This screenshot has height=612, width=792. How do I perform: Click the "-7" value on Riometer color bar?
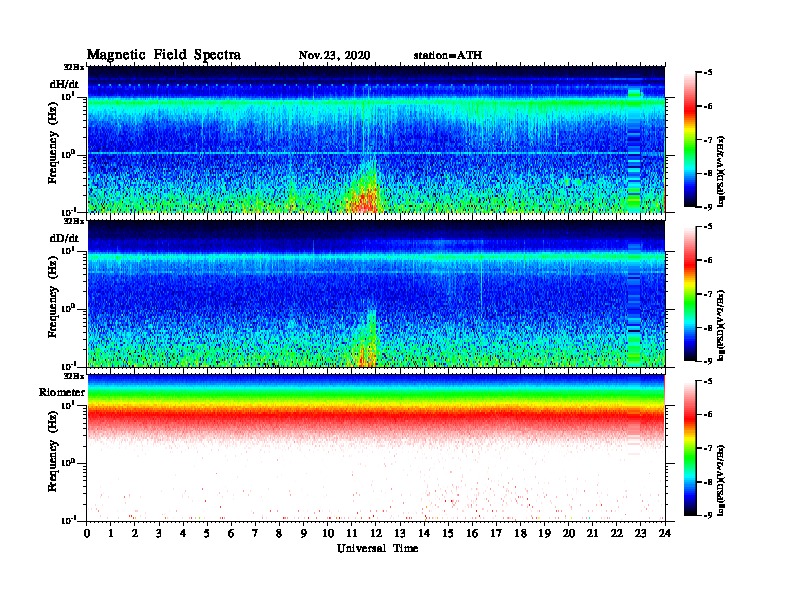708,448
